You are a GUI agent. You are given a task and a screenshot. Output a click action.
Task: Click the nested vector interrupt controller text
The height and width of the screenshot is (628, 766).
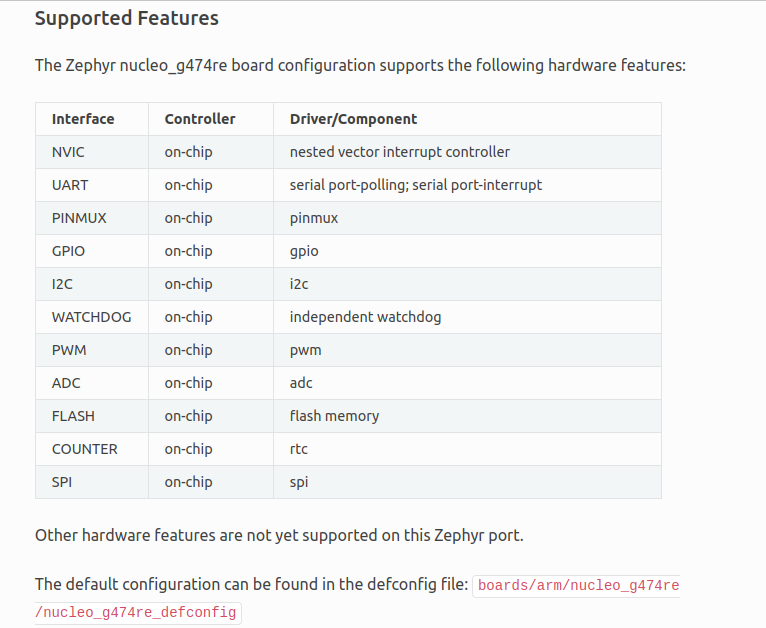coord(400,152)
